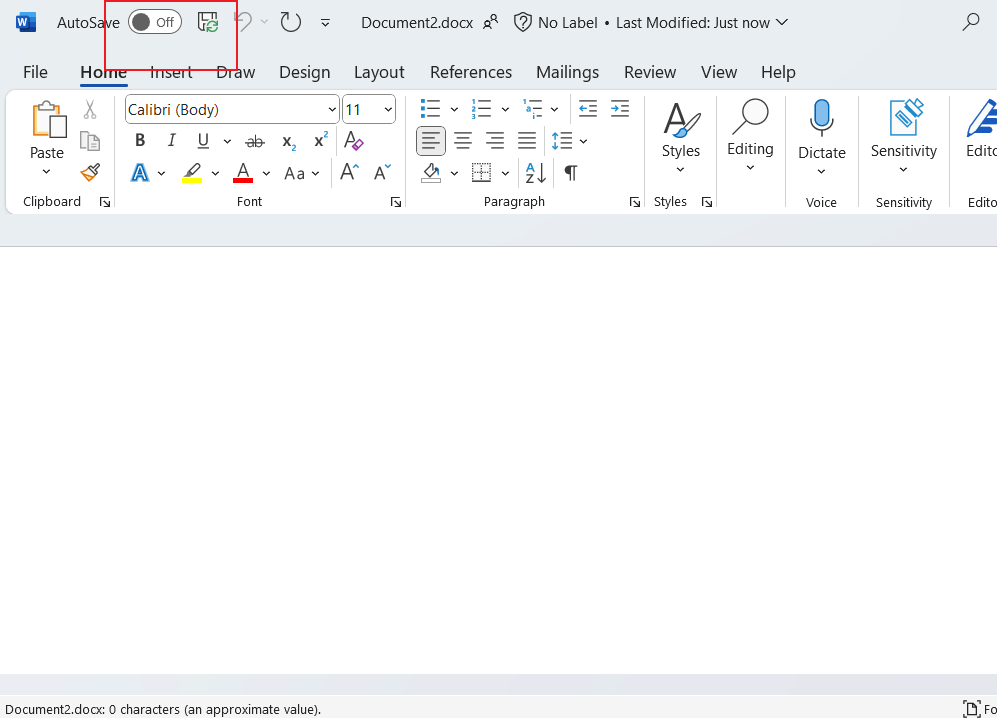Viewport: 997px width, 718px height.
Task: Toggle Bold formatting
Action: (140, 140)
